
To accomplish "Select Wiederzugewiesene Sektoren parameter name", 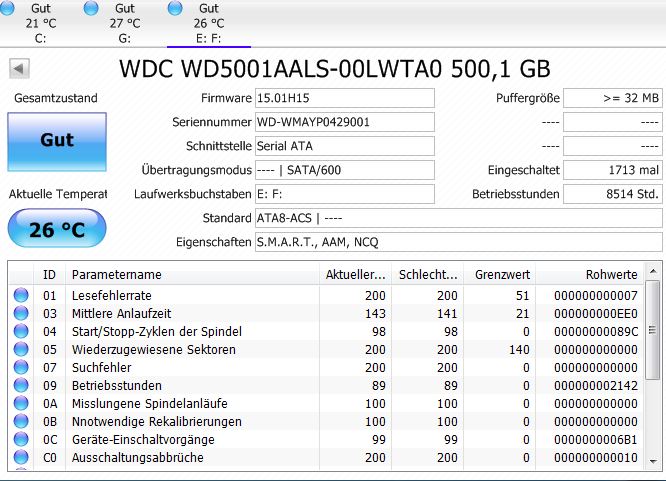I will [x=153, y=350].
